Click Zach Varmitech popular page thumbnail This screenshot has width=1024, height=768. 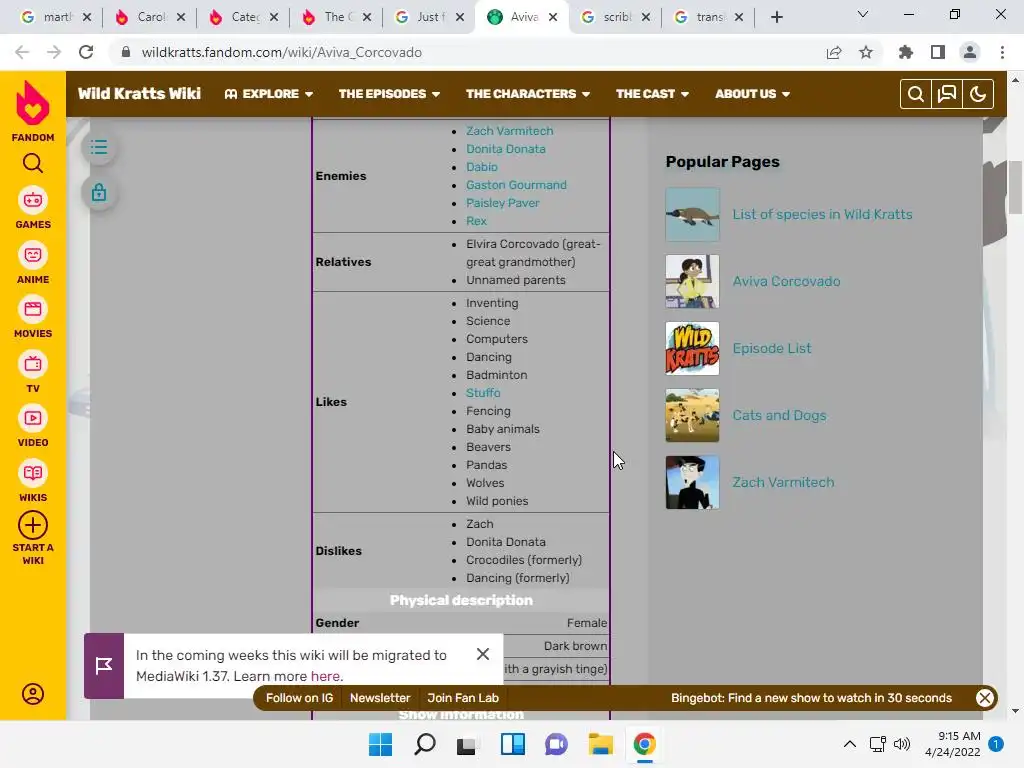coord(692,483)
